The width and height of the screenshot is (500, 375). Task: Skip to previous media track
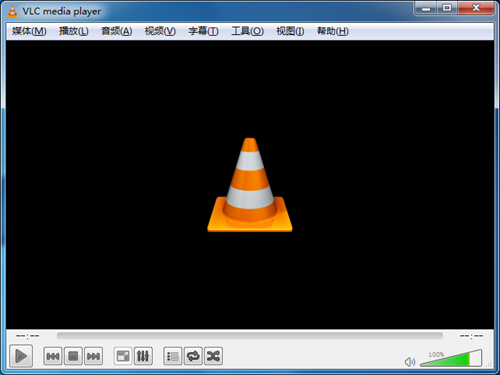53,356
